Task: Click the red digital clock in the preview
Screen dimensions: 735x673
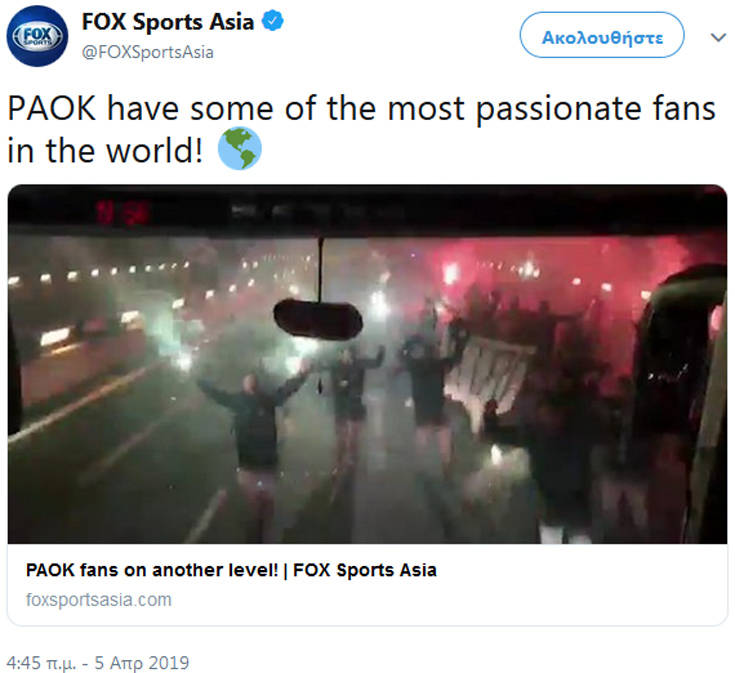Action: point(123,212)
